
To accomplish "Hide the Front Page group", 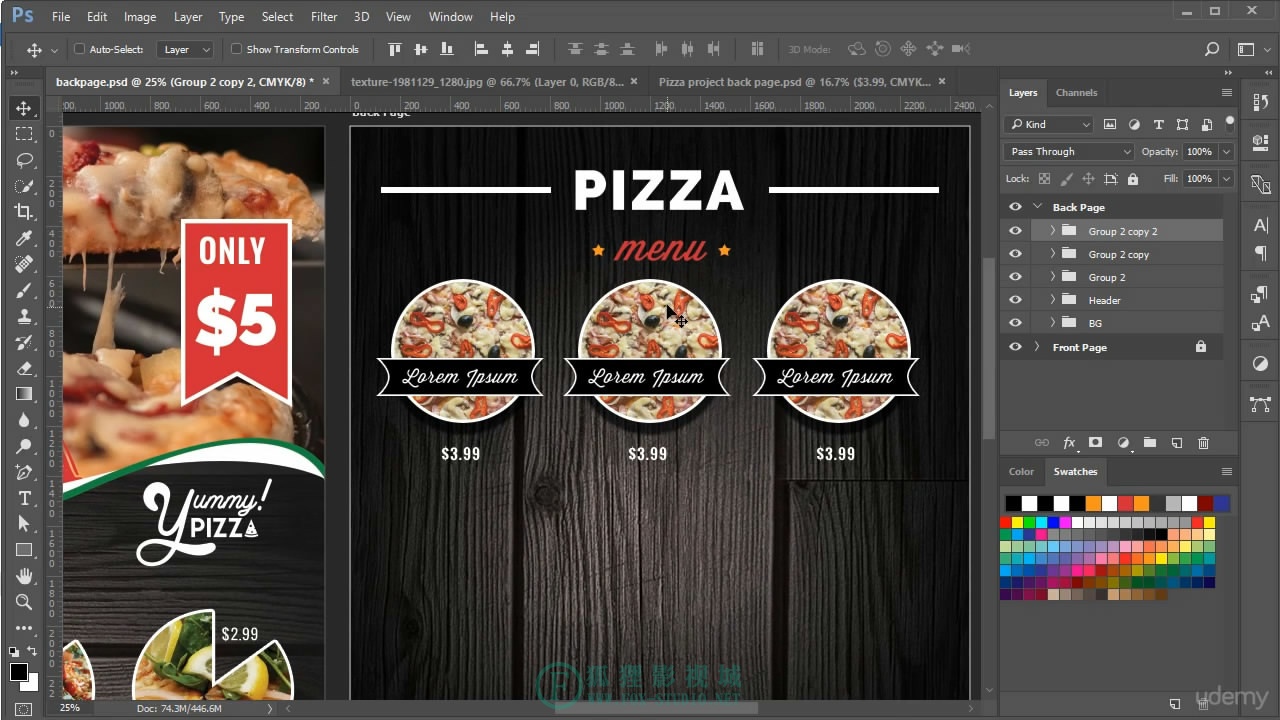I will [1015, 347].
